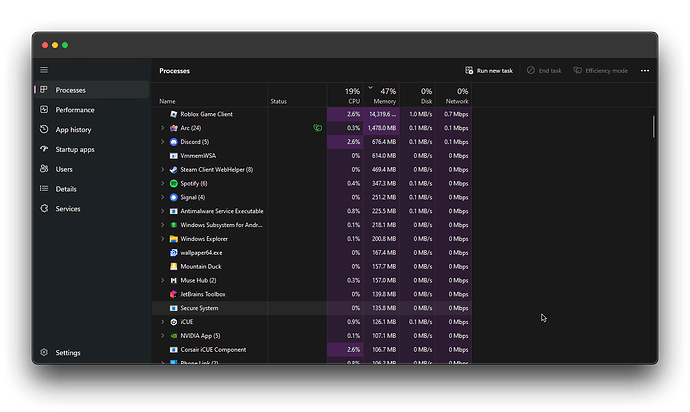This screenshot has height=412, width=690.
Task: Open Settings gear in the sidebar
Action: 44,352
